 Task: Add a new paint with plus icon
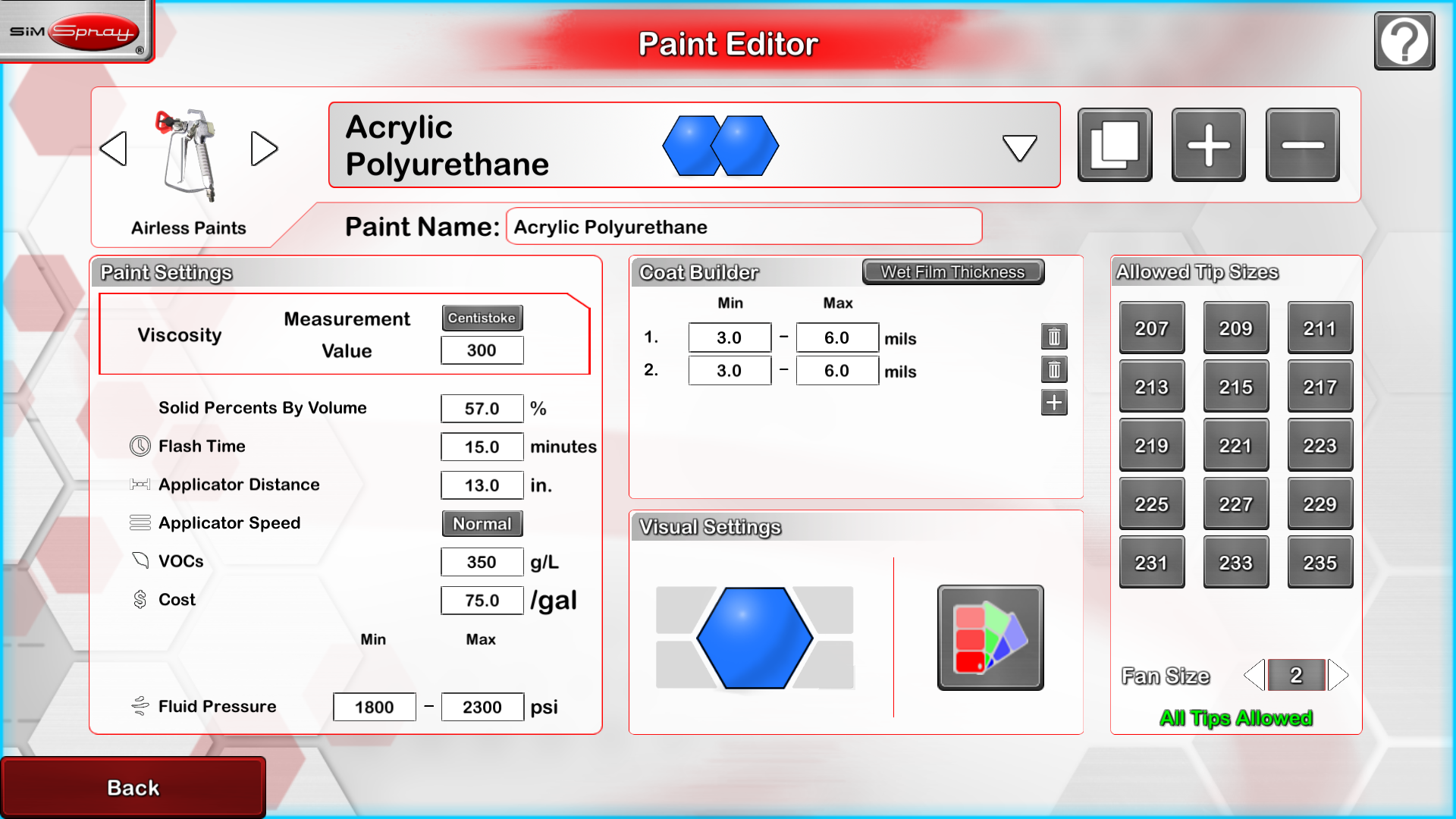pos(1208,145)
